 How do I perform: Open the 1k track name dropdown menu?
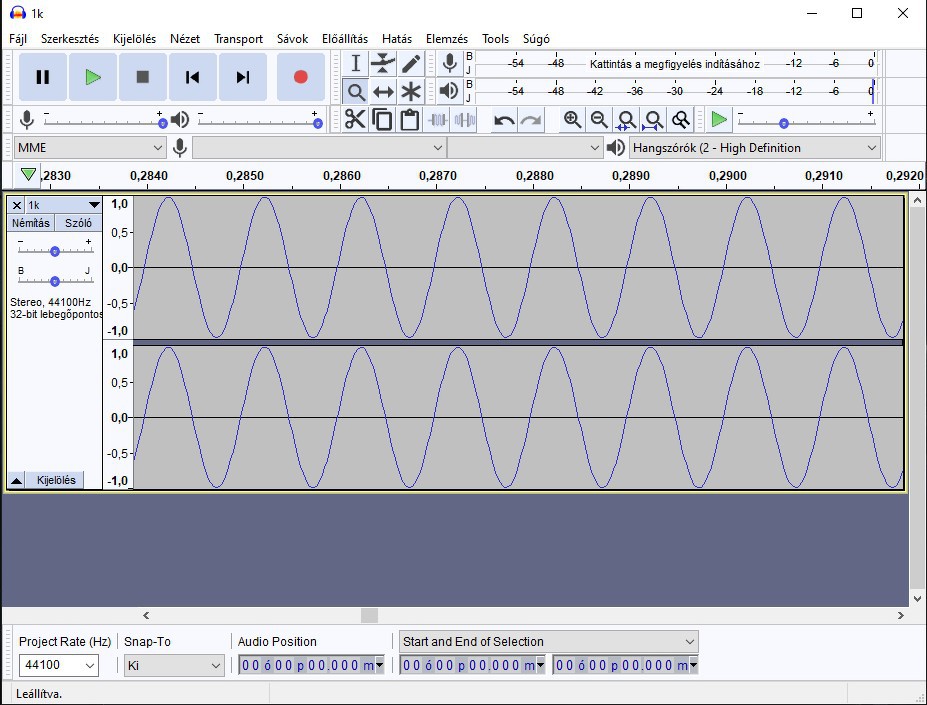click(x=63, y=205)
